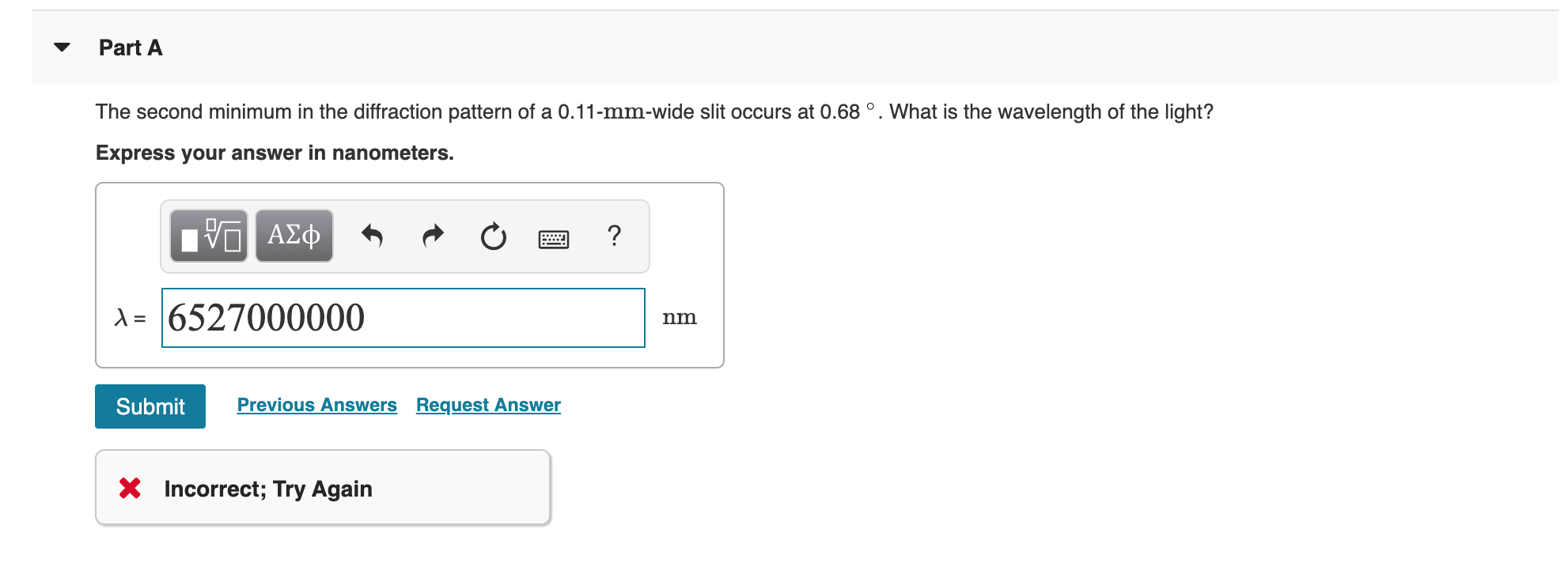Click the nm unit label
1568x582 pixels.
tap(680, 316)
